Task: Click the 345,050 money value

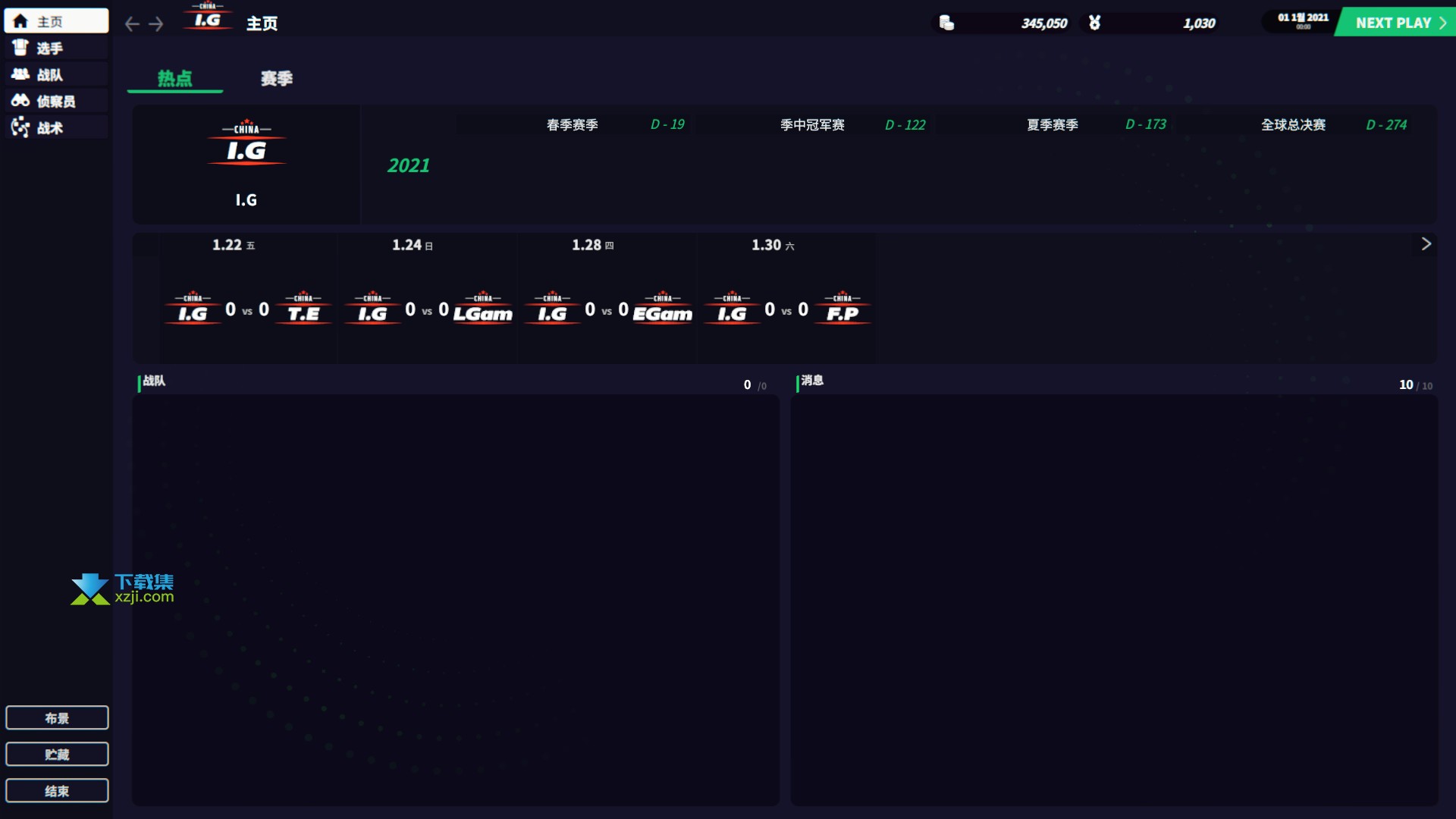Action: pyautogui.click(x=1044, y=24)
